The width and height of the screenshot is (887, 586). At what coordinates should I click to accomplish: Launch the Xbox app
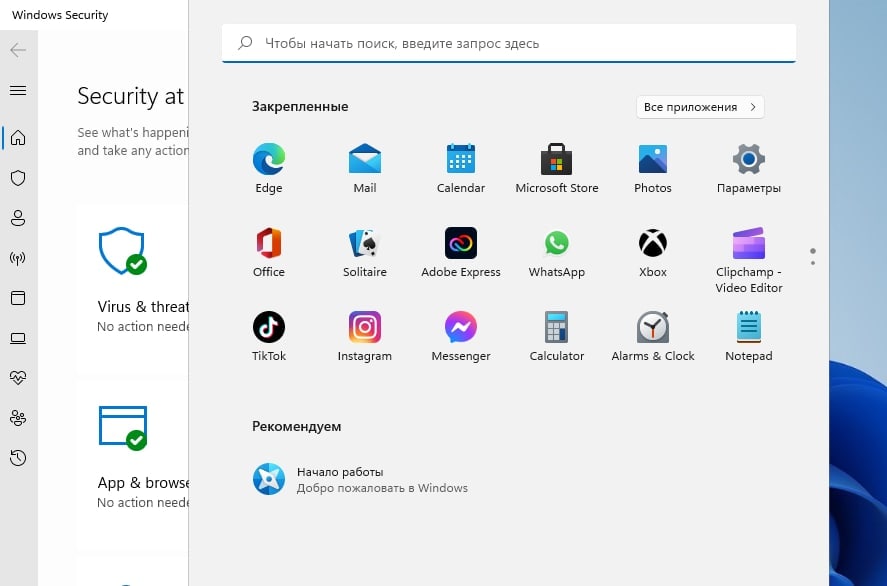pos(653,252)
